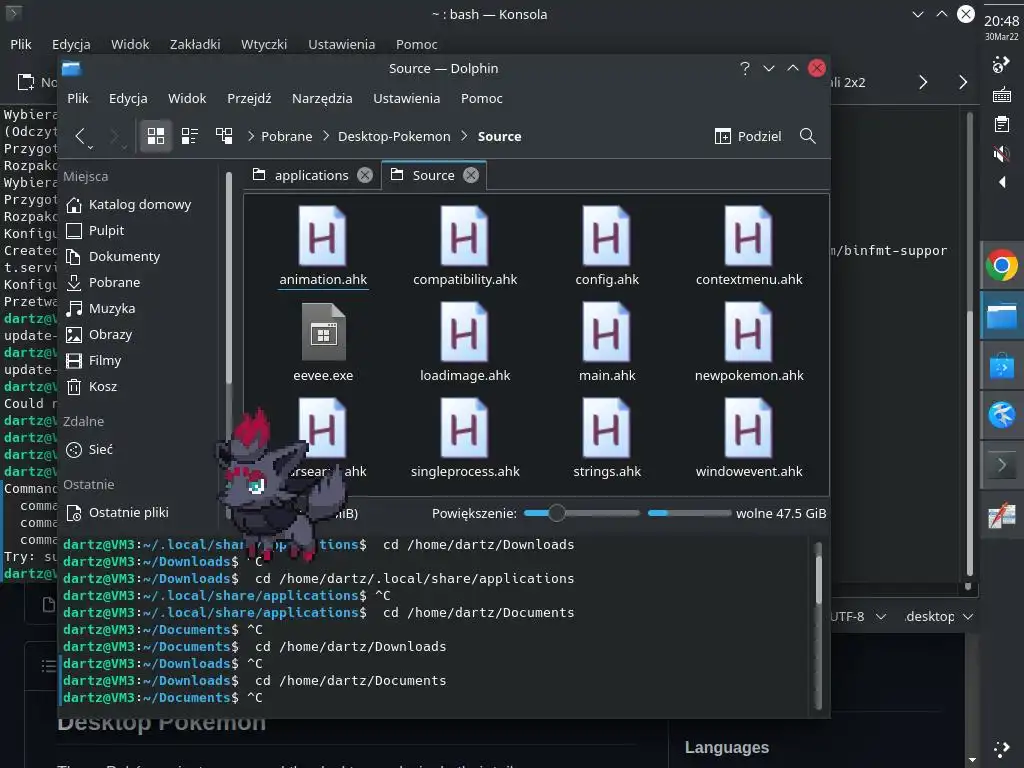The height and width of the screenshot is (768, 1024).
Task: Select the contextmenu.ahk file icon
Action: [x=748, y=236]
